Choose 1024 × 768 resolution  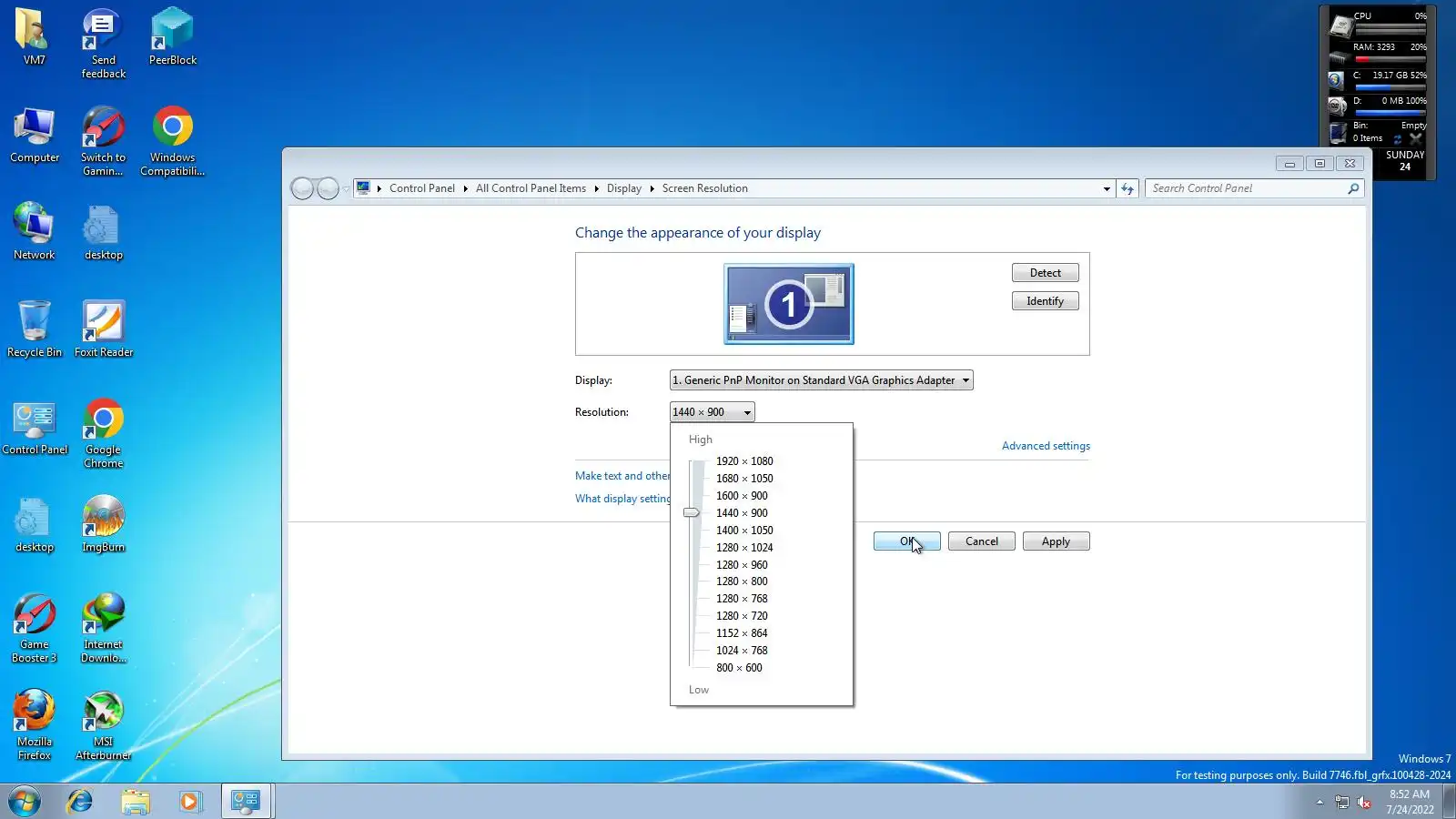741,651
